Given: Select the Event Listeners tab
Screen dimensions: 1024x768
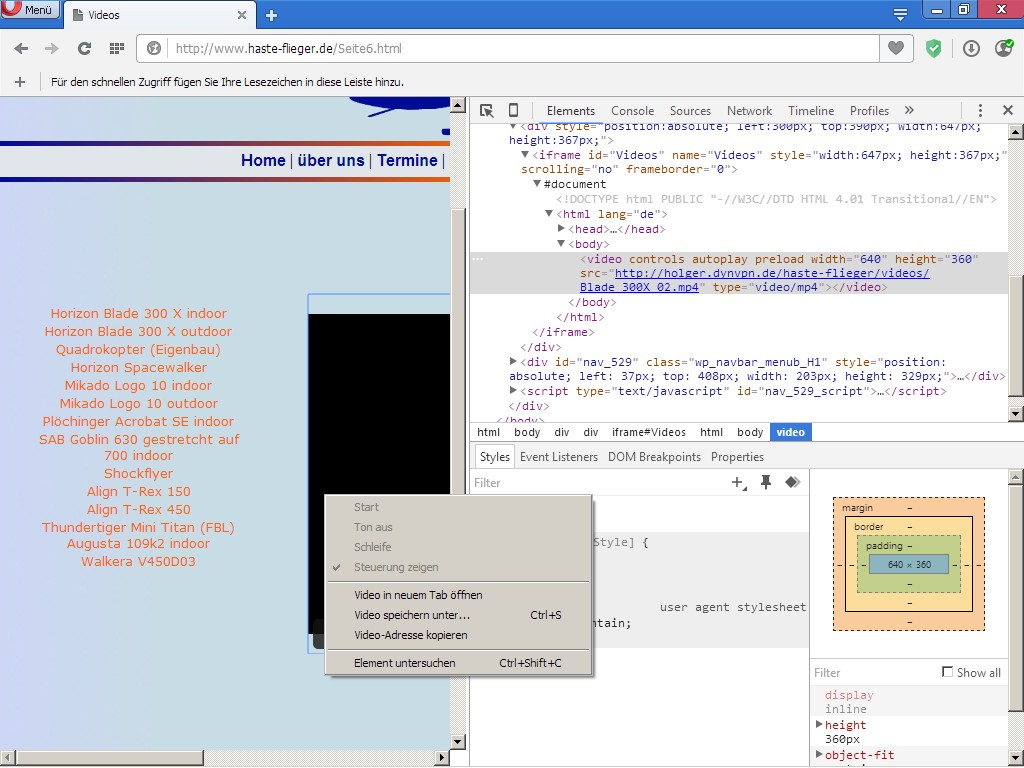Looking at the screenshot, I should tap(558, 457).
